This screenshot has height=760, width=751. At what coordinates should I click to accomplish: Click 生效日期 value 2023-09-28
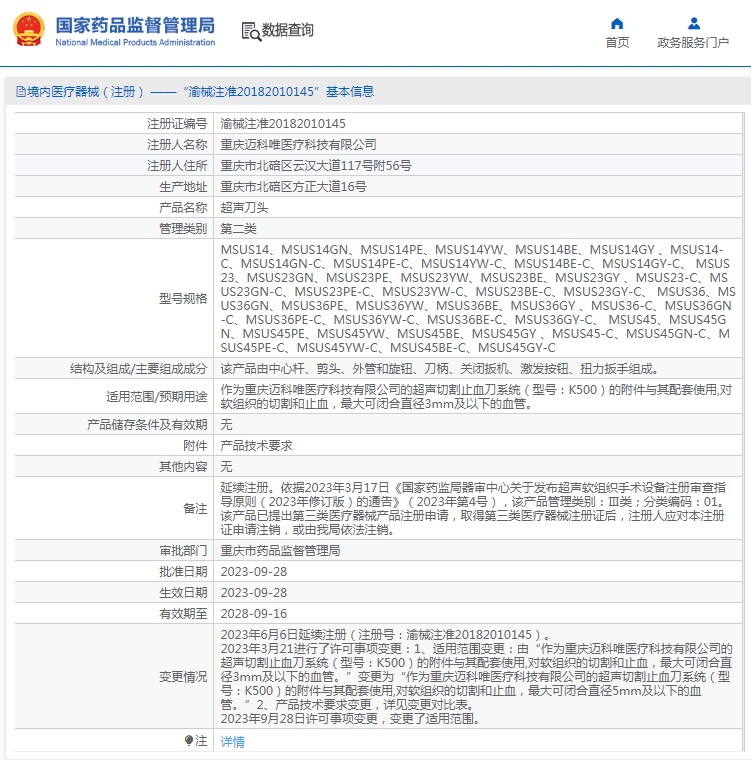click(x=254, y=592)
